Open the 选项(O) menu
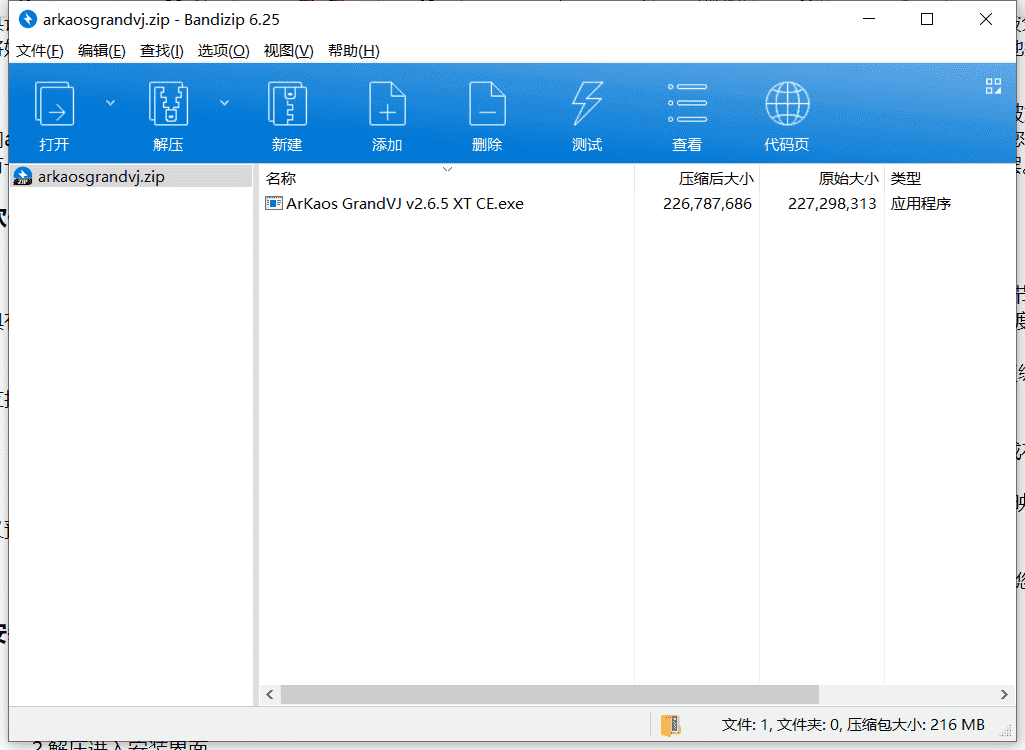 (224, 51)
